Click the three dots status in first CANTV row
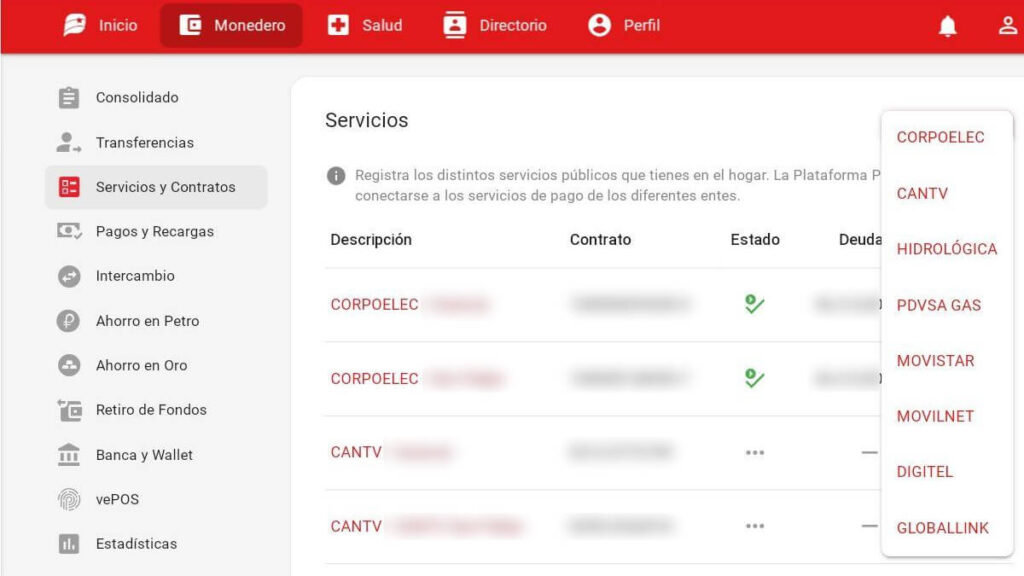The width and height of the screenshot is (1024, 576). 754,452
